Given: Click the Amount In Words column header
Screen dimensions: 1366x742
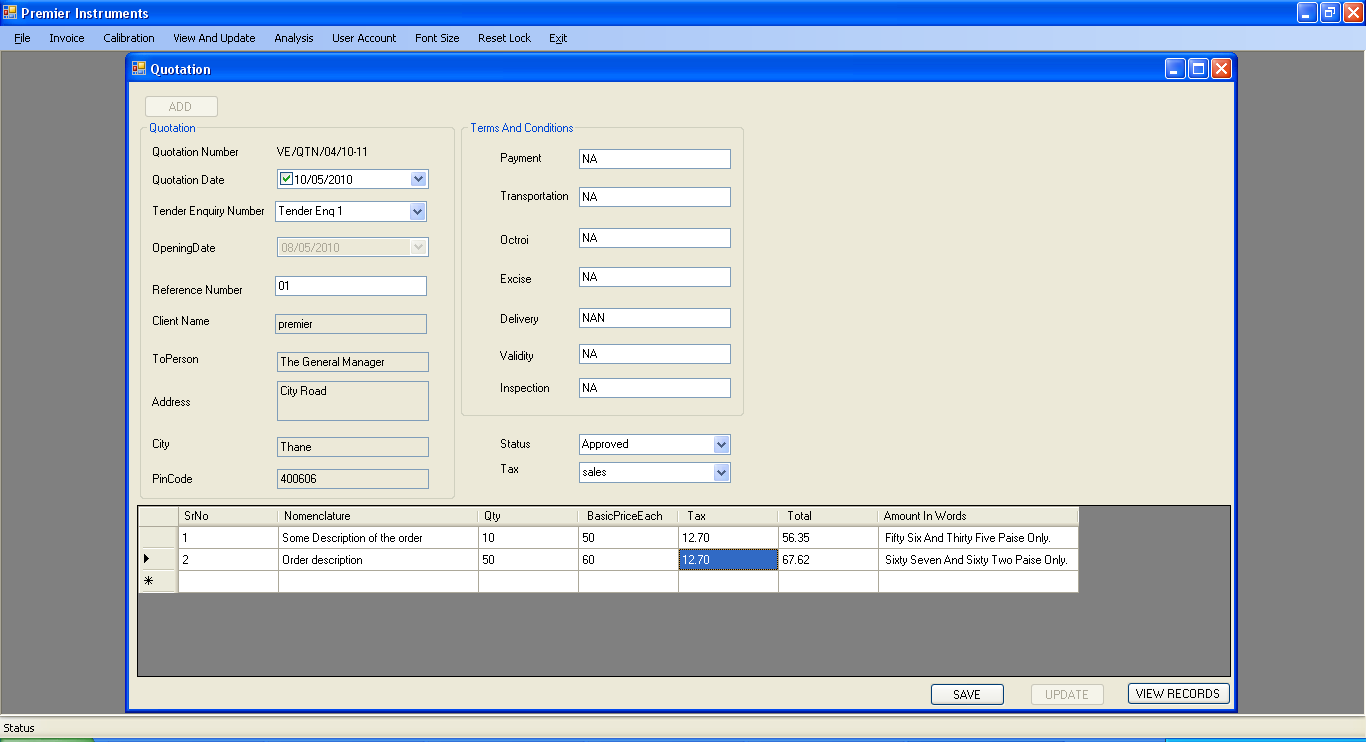Looking at the screenshot, I should pyautogui.click(x=978, y=516).
